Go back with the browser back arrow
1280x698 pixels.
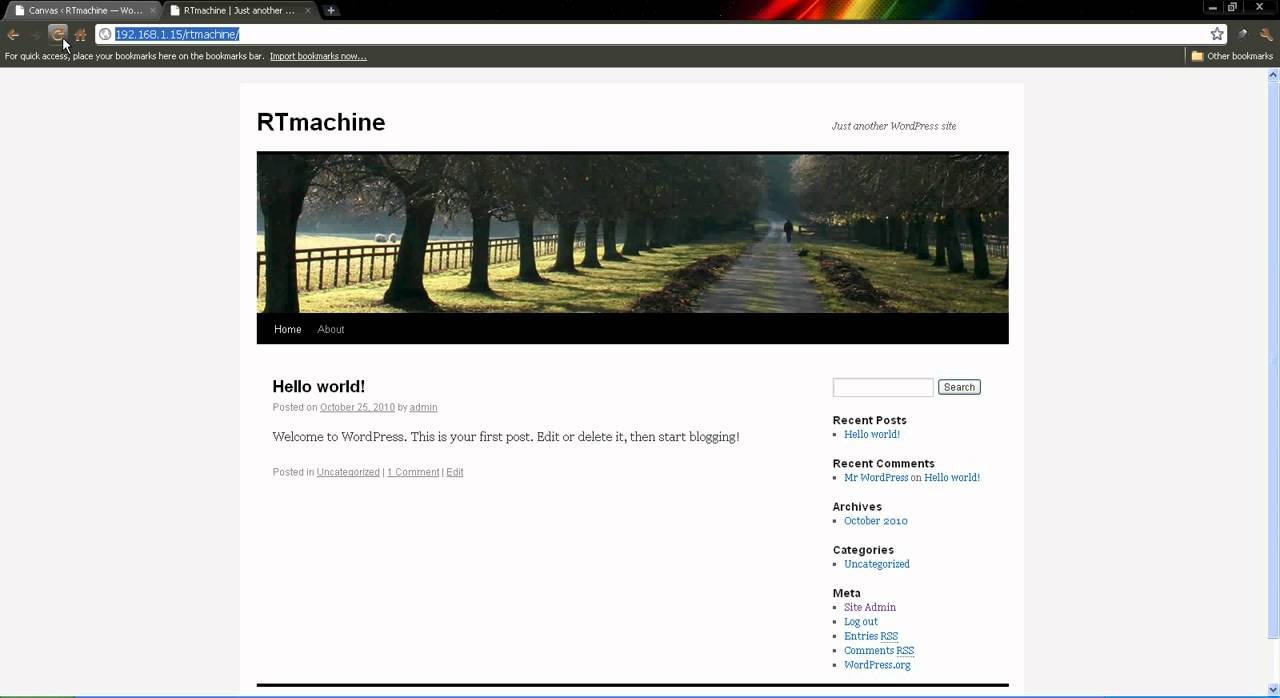point(13,34)
